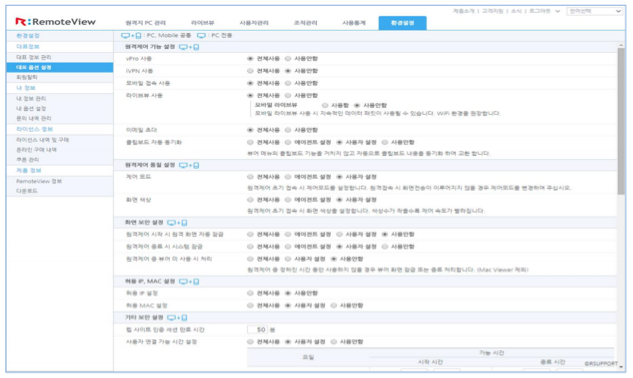Open 온라인 구매 내역 in sidebar
The height and width of the screenshot is (378, 633).
click(36, 150)
